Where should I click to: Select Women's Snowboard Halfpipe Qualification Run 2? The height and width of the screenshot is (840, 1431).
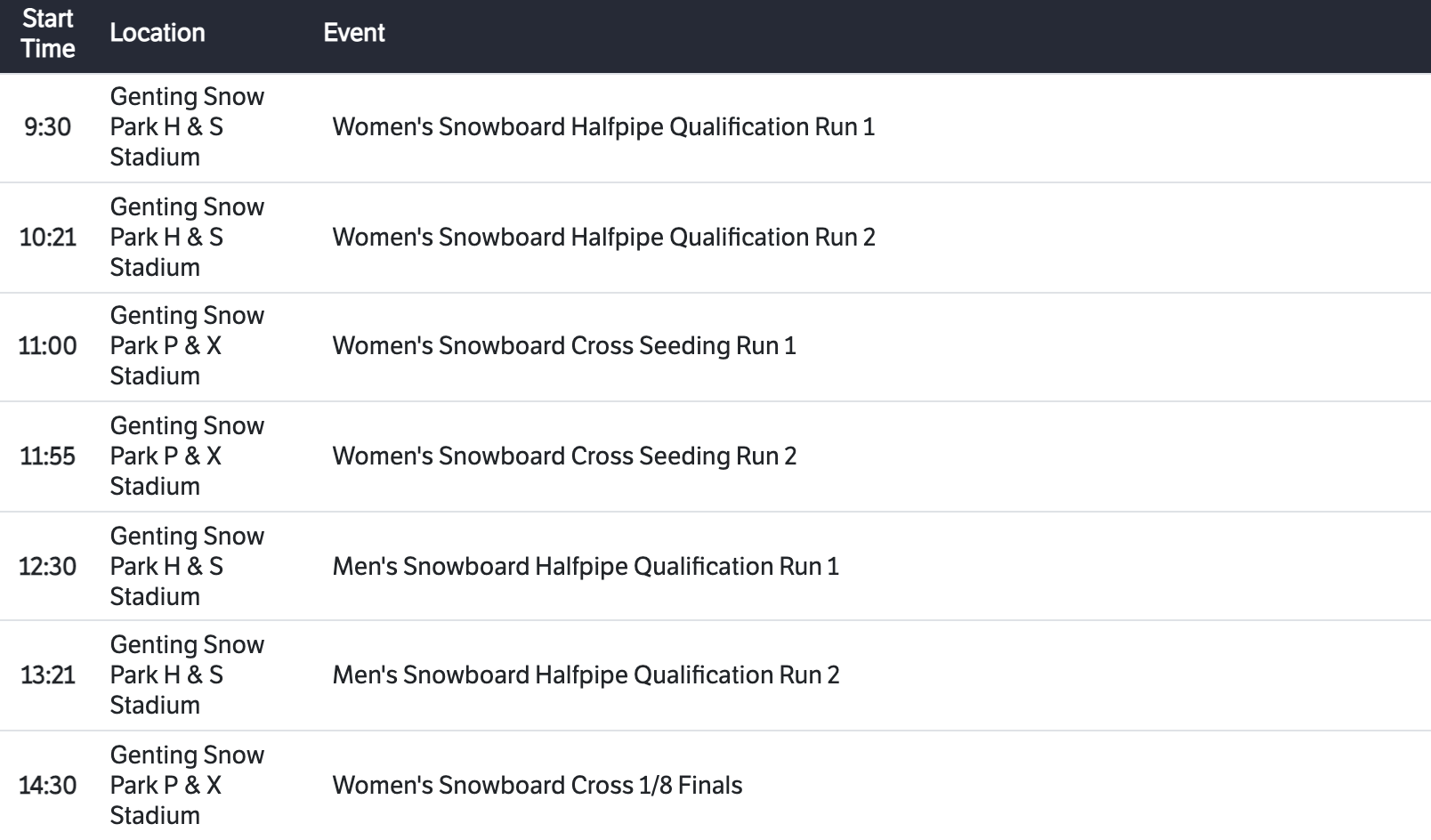[x=603, y=238]
